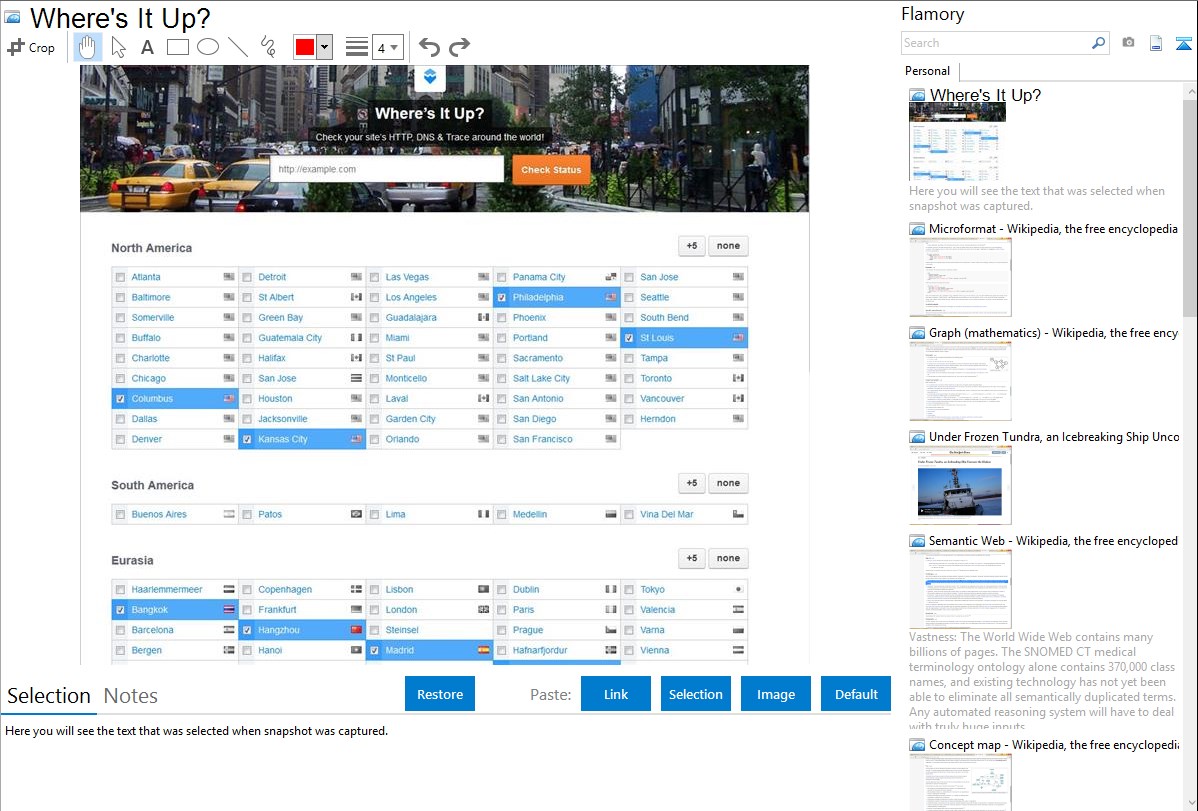The width and height of the screenshot is (1198, 811).
Task: Pick the ellipse drawing tool
Action: [x=207, y=47]
